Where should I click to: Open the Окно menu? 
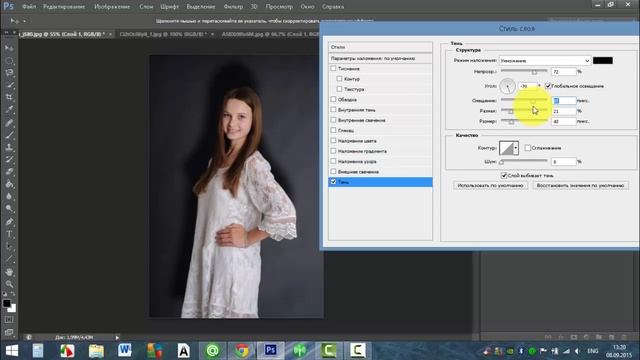point(307,7)
